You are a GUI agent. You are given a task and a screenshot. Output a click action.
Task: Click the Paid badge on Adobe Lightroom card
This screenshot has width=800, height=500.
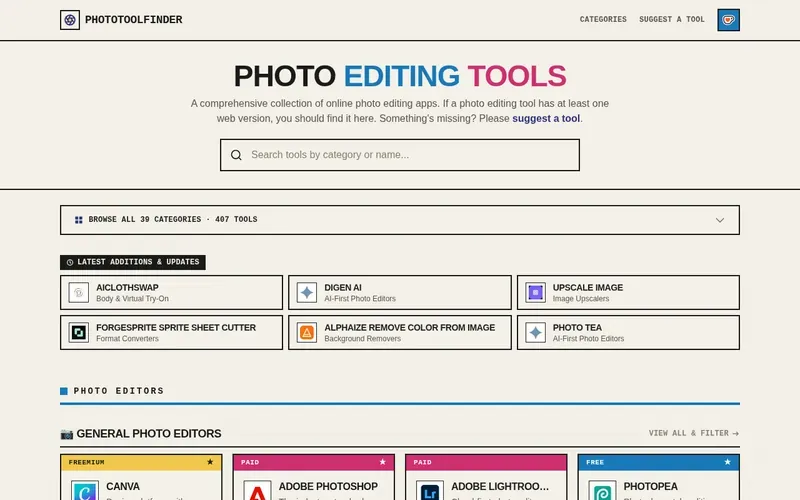click(422, 462)
